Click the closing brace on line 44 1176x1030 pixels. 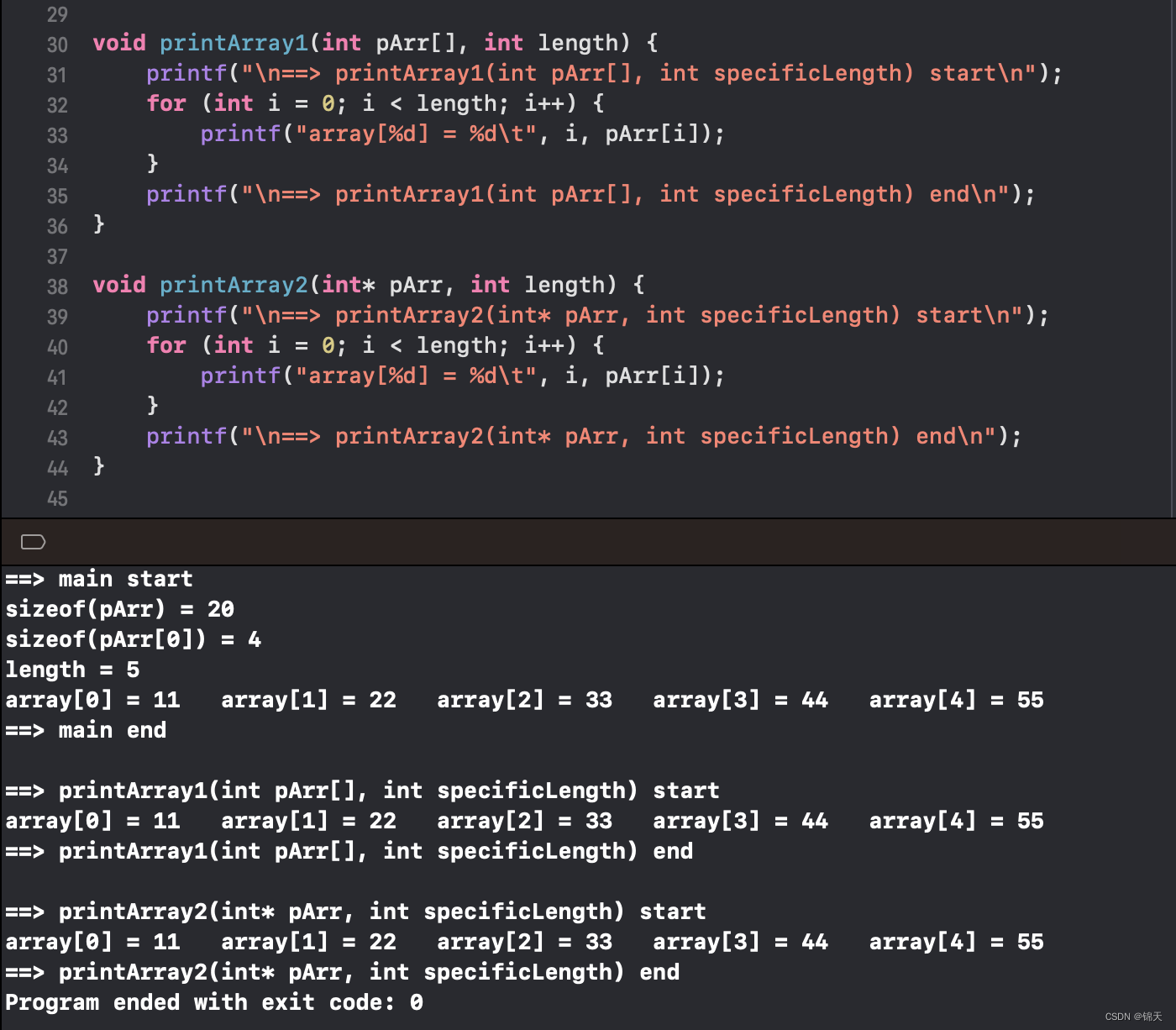(x=99, y=465)
